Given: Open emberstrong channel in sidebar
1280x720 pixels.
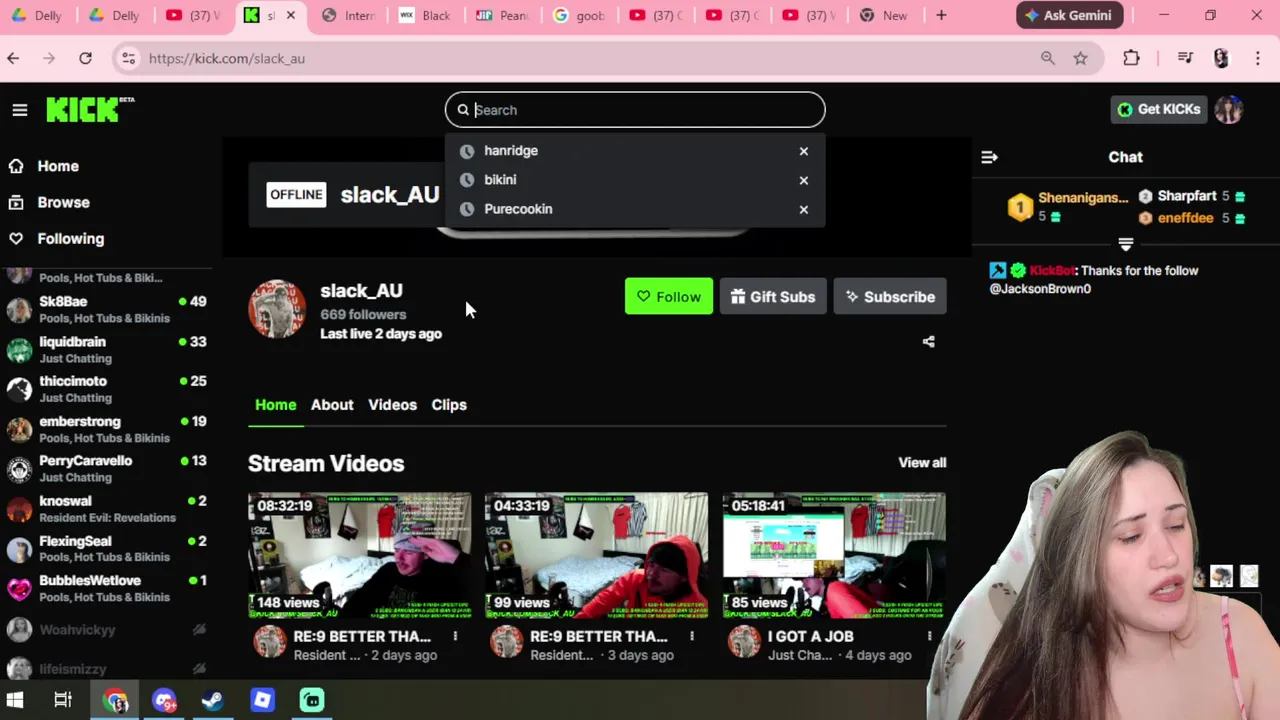Looking at the screenshot, I should (x=106, y=429).
